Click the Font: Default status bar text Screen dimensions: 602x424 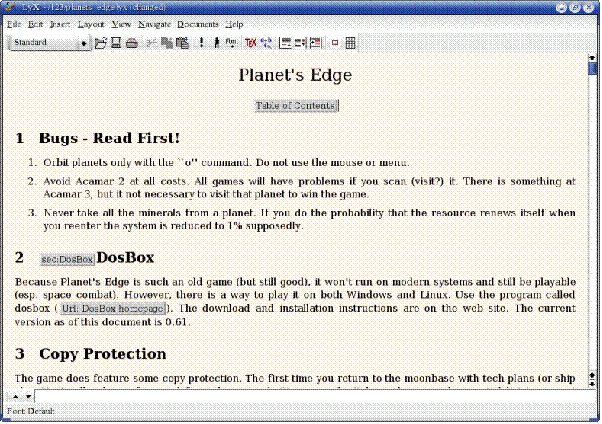point(31,411)
